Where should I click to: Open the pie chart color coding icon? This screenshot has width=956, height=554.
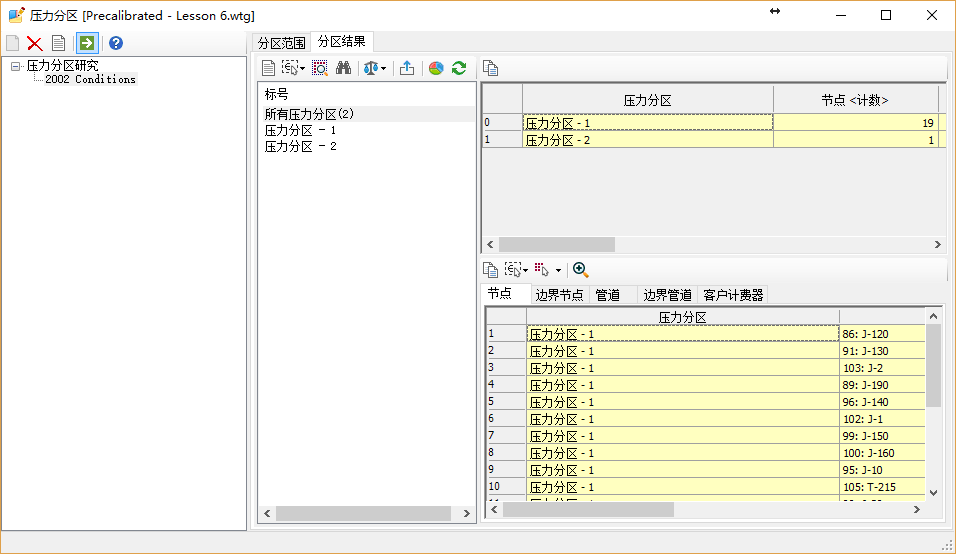(436, 68)
